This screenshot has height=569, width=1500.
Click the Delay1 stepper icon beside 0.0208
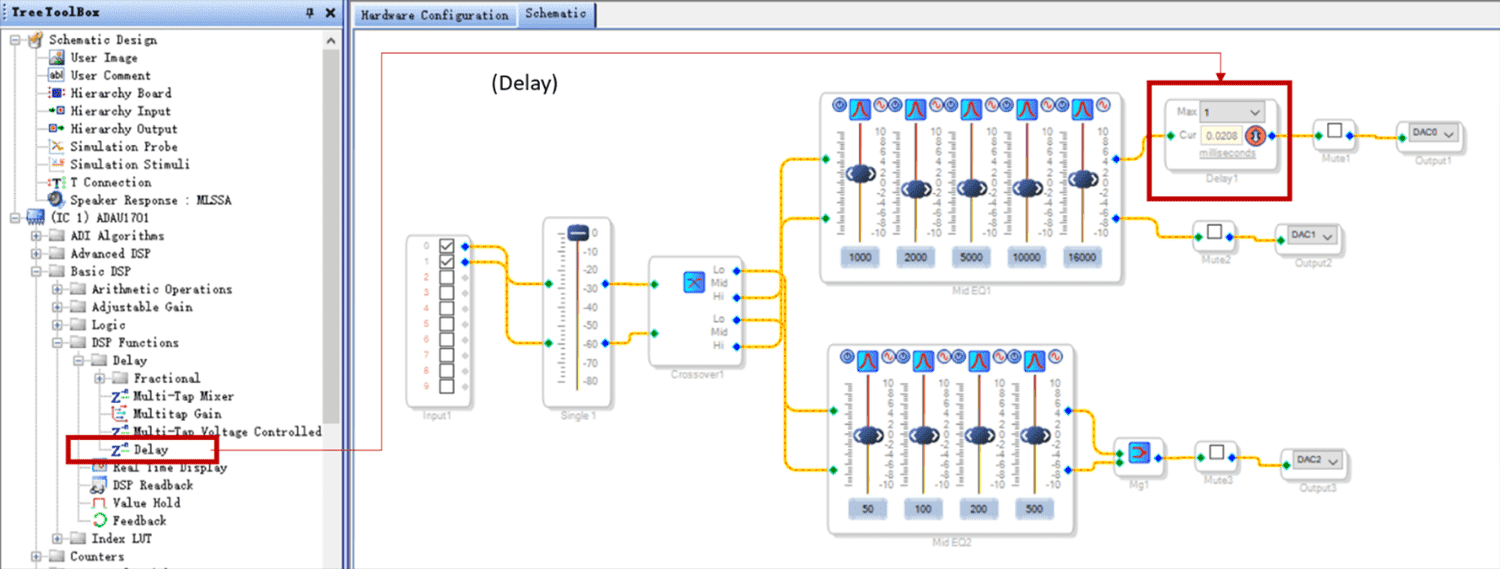1256,136
